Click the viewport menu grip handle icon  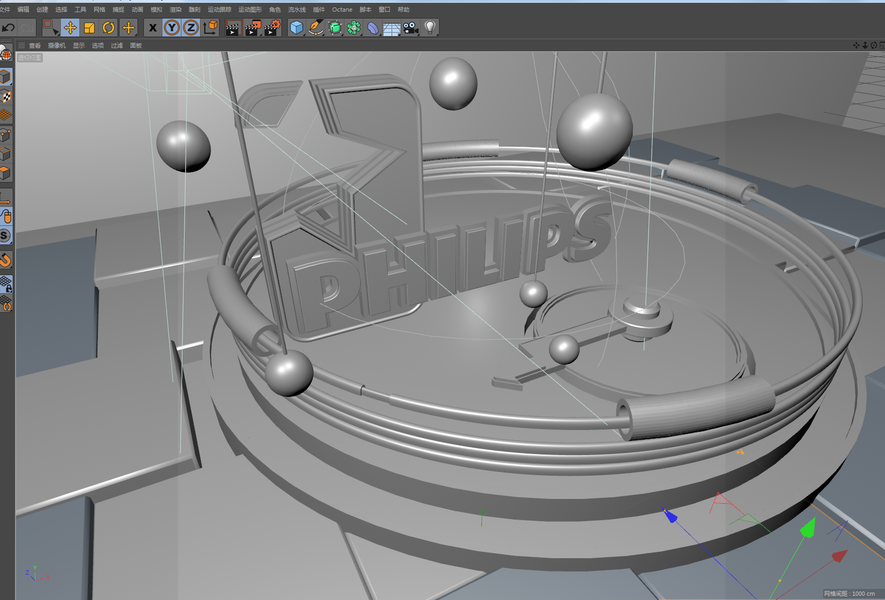[x=21, y=45]
